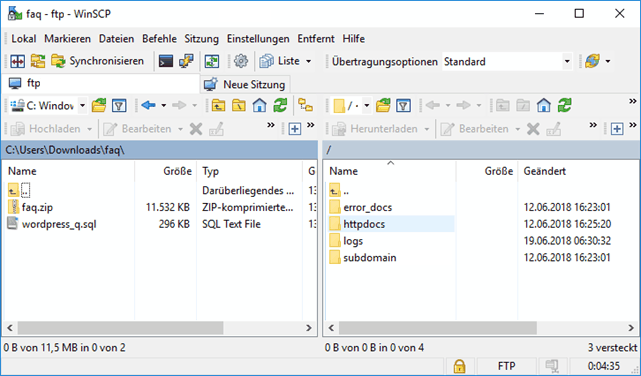The width and height of the screenshot is (641, 376).
Task: Show more remote navigation toolbar buttons chevron
Action: (632, 101)
